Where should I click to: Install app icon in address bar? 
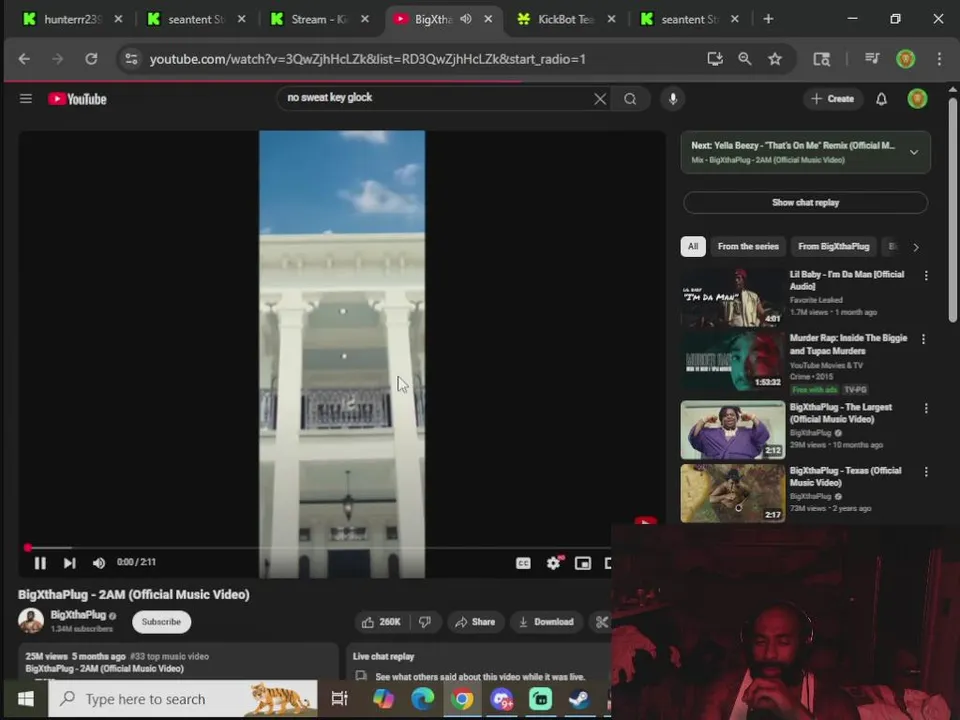714,59
